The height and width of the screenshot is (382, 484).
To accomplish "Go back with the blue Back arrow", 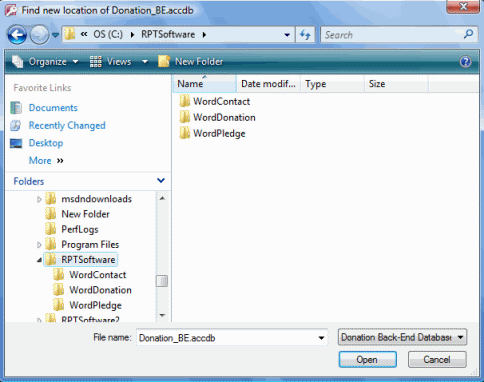I will click(x=17, y=35).
